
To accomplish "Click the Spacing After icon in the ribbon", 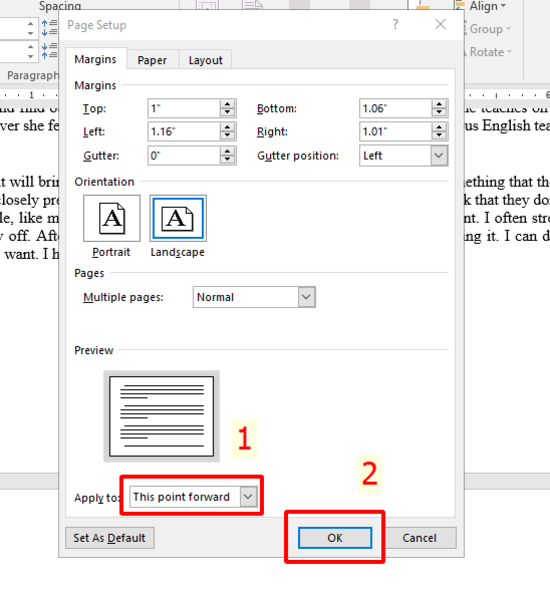I will point(49,51).
